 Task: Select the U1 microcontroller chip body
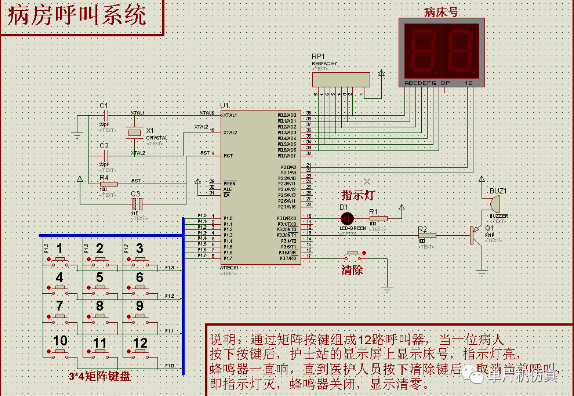pyautogui.click(x=260, y=187)
